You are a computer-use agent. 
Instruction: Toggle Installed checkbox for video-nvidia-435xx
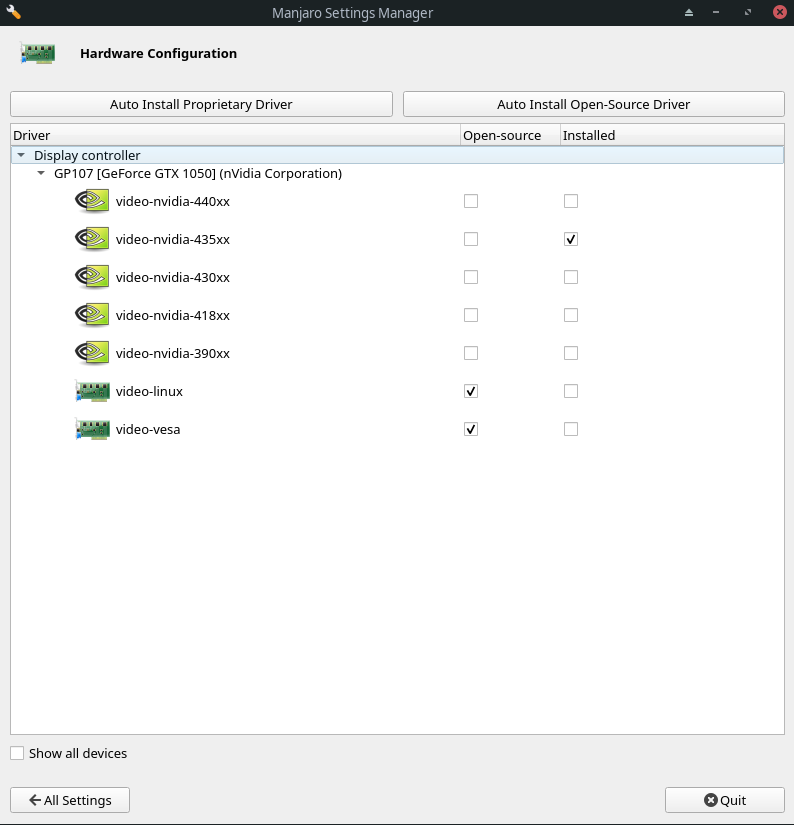[x=571, y=239]
